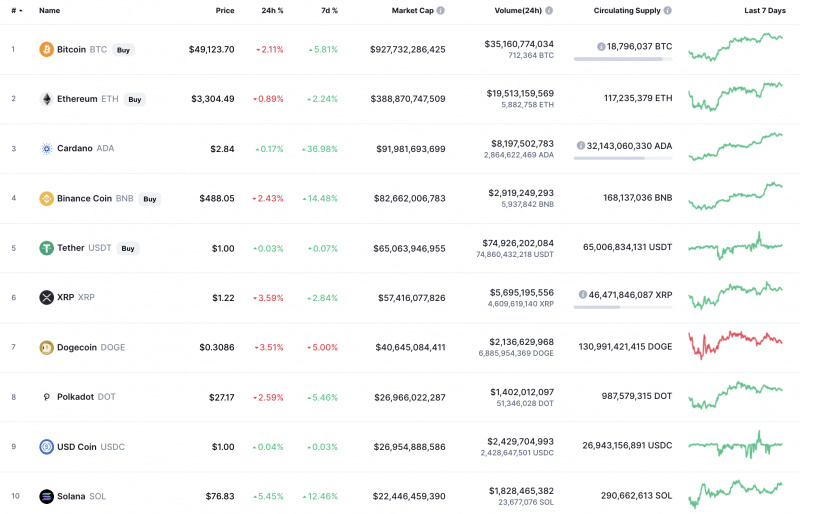Sort by the 24h % column header

[272, 10]
